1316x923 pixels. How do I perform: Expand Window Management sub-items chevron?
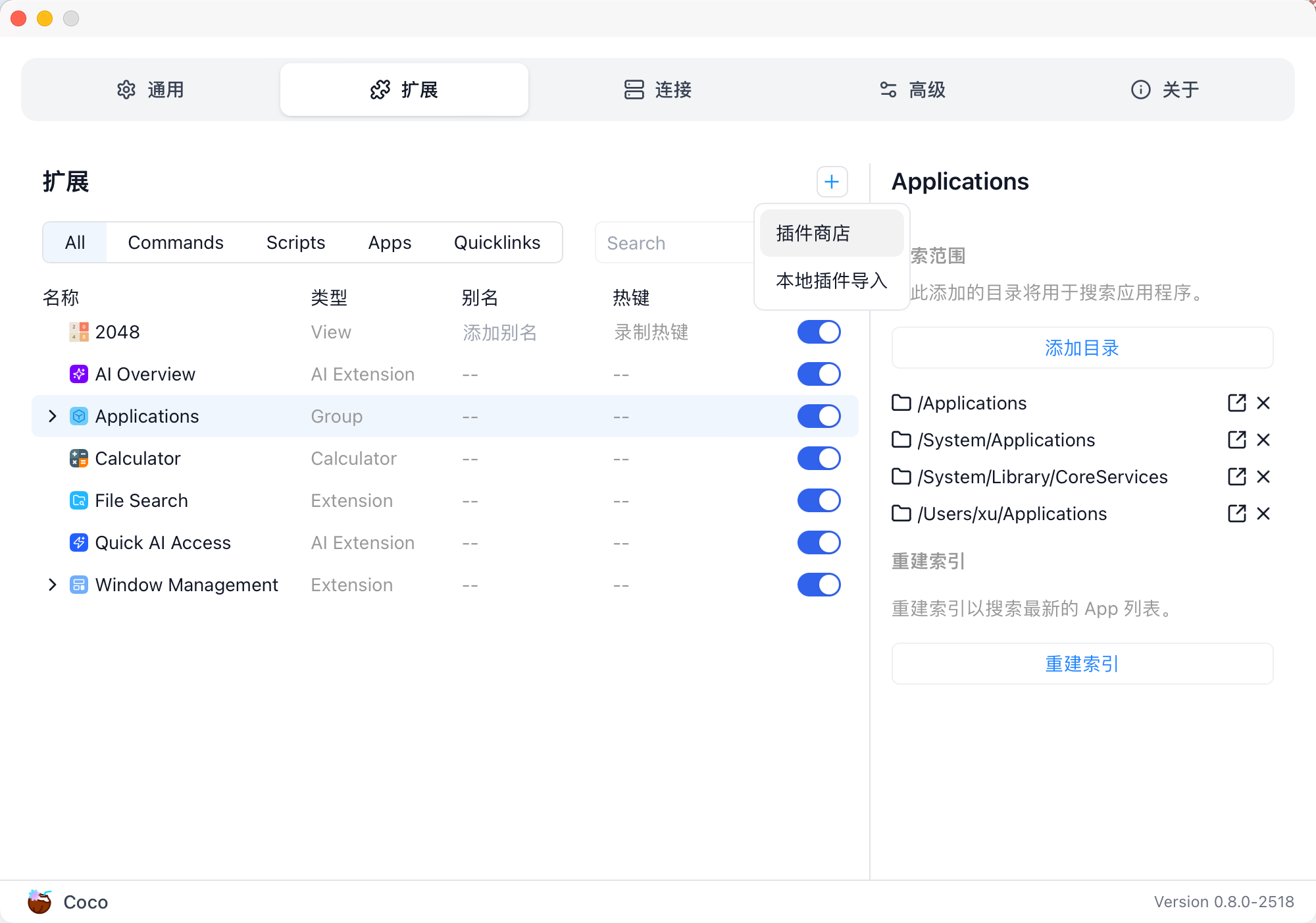[x=53, y=585]
